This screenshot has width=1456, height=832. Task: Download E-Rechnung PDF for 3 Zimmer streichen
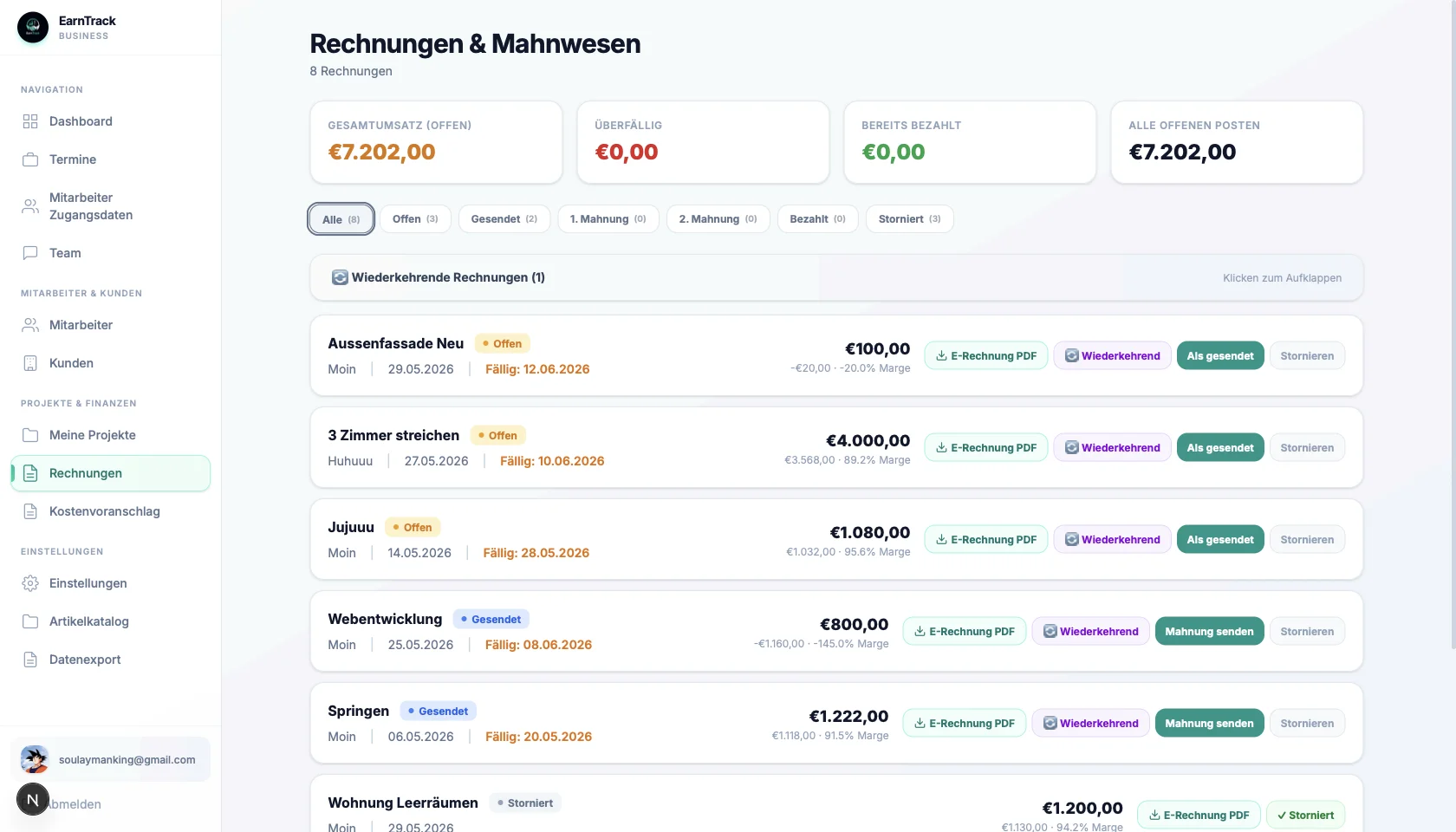[986, 448]
